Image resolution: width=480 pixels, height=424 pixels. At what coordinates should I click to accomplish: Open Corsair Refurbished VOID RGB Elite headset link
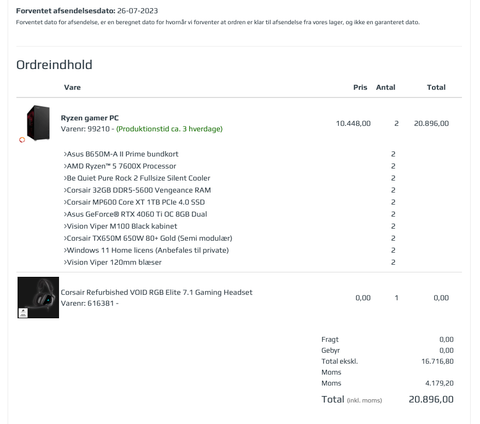click(156, 292)
